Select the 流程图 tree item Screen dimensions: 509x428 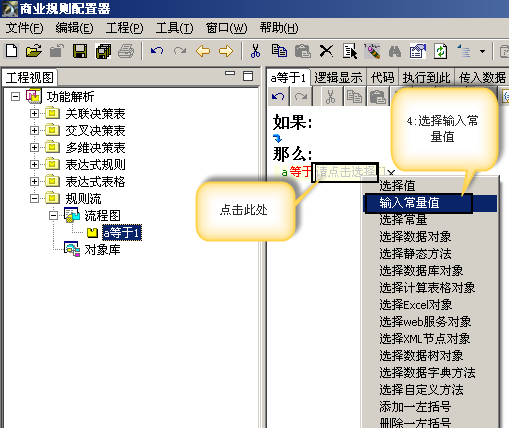pos(102,216)
